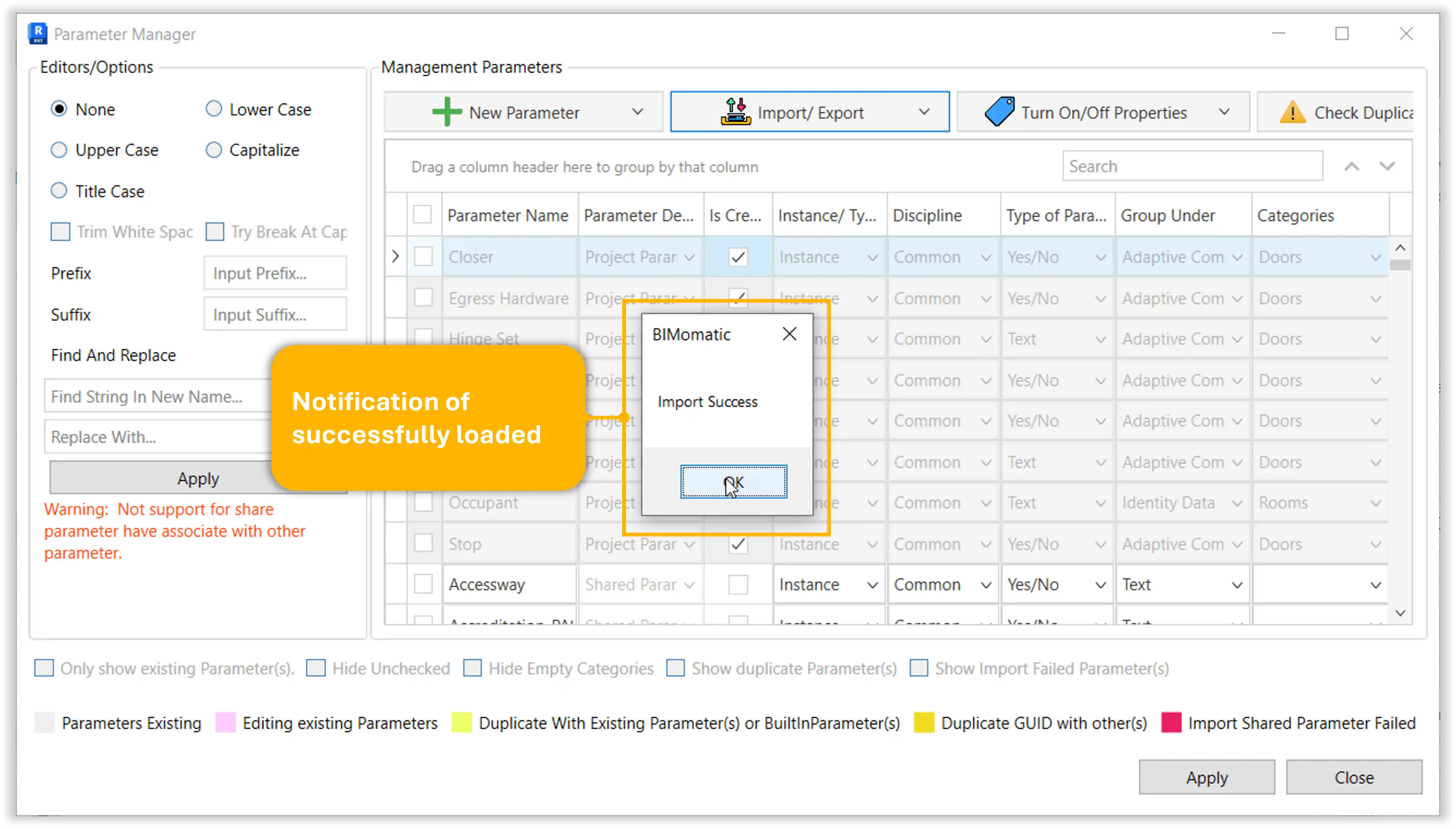Open Accessway Type of Parameter dropdown

click(1100, 585)
